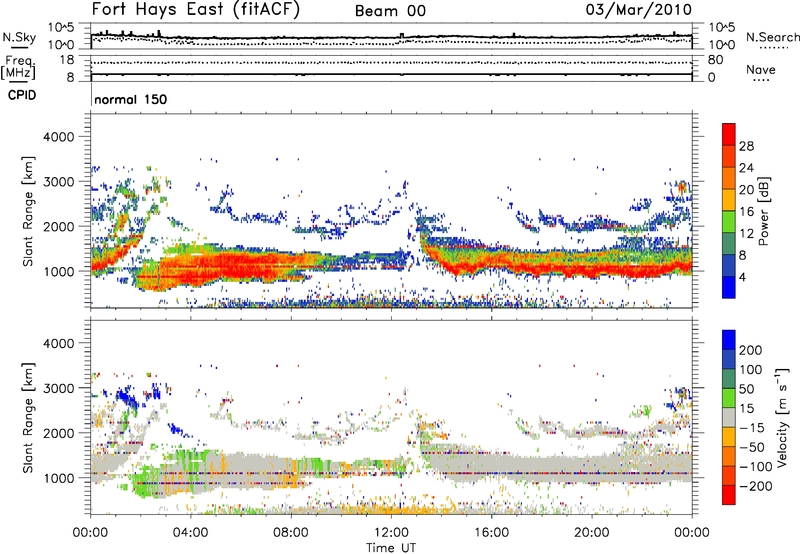Screen dimensions: 800x554
Task: Pick the yellow 16–20 dB power colorbar segment
Action: click(729, 200)
